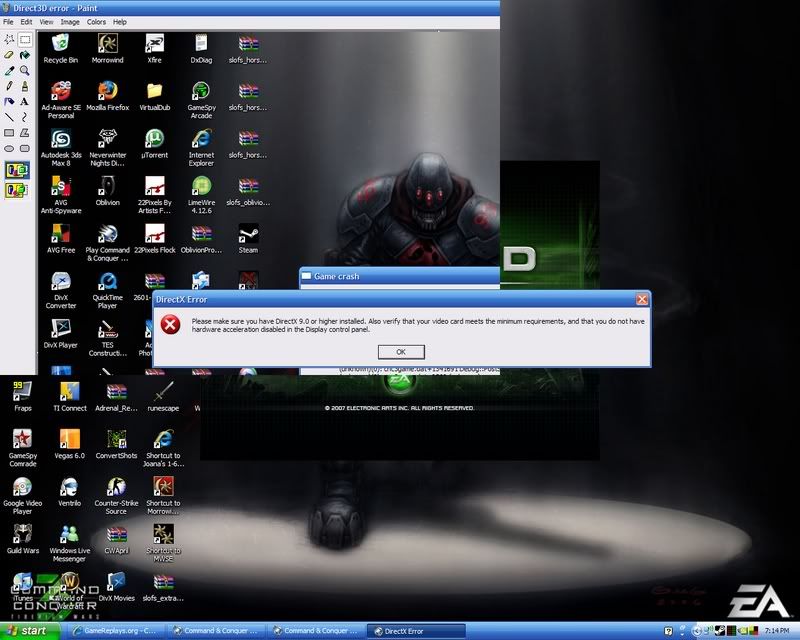This screenshot has height=640, width=800.
Task: Click the help question mark tray icon
Action: point(668,631)
